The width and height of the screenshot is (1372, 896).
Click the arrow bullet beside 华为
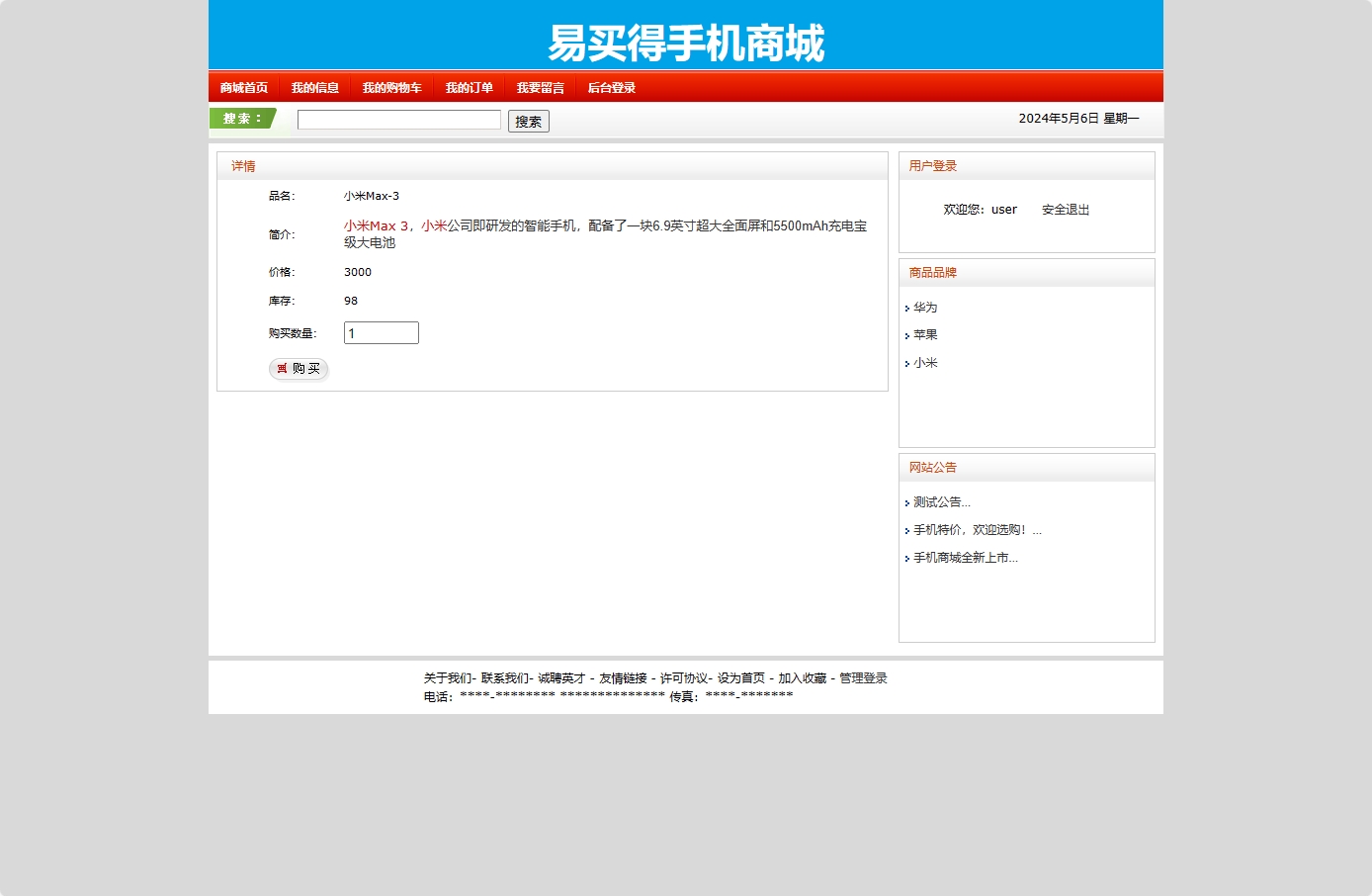(908, 309)
